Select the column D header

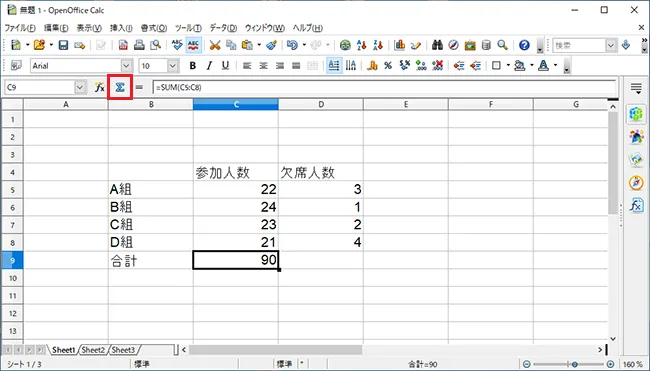(x=321, y=104)
